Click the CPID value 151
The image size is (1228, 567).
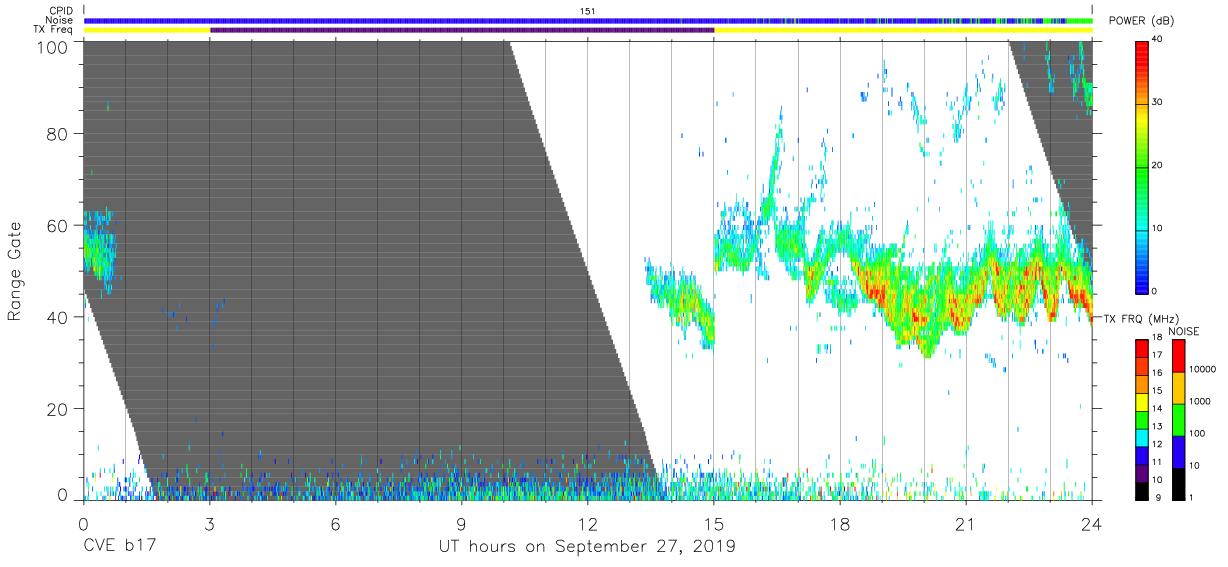coord(587,11)
